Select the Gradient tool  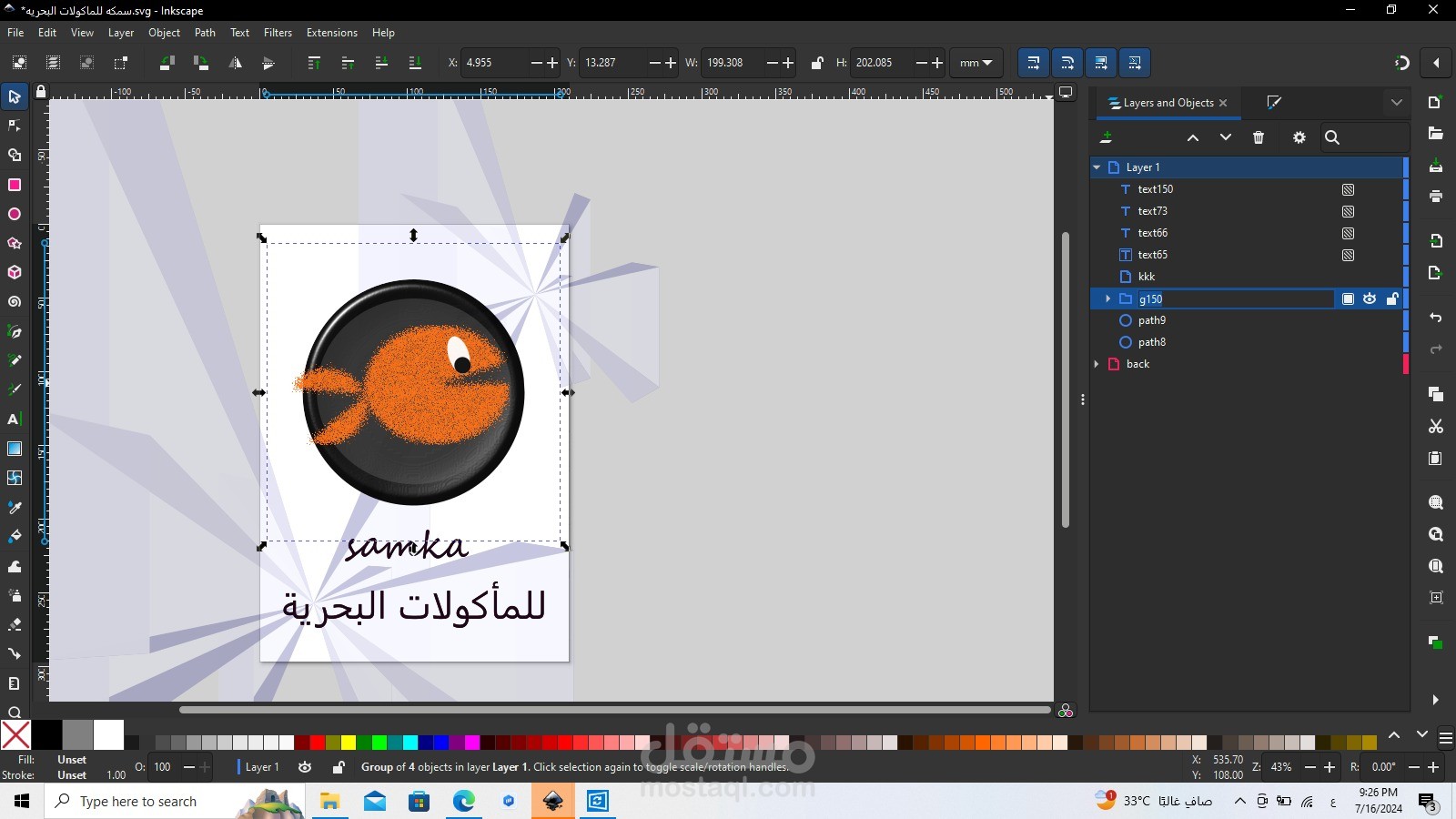pyautogui.click(x=15, y=449)
